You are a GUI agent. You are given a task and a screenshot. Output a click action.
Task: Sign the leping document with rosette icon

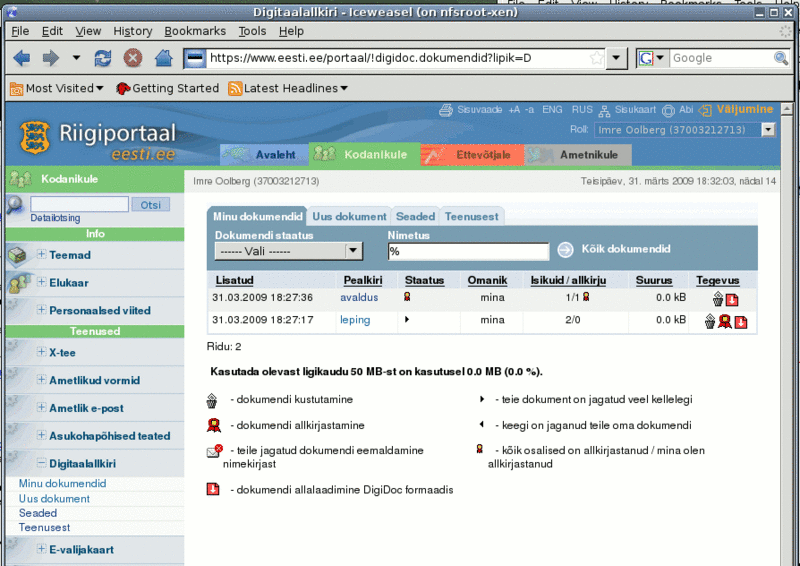point(724,321)
